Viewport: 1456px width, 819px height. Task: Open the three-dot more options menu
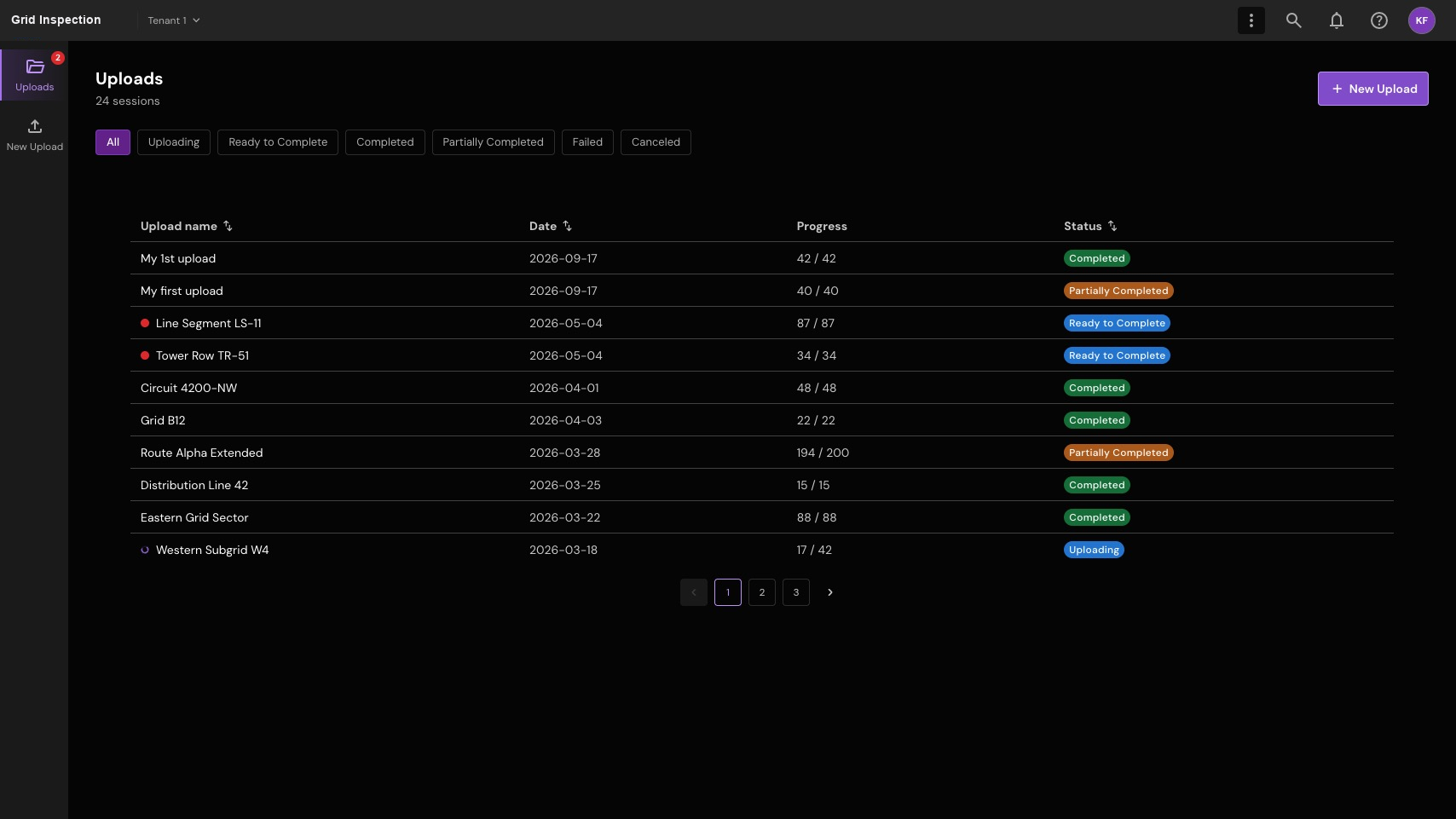[x=1251, y=20]
